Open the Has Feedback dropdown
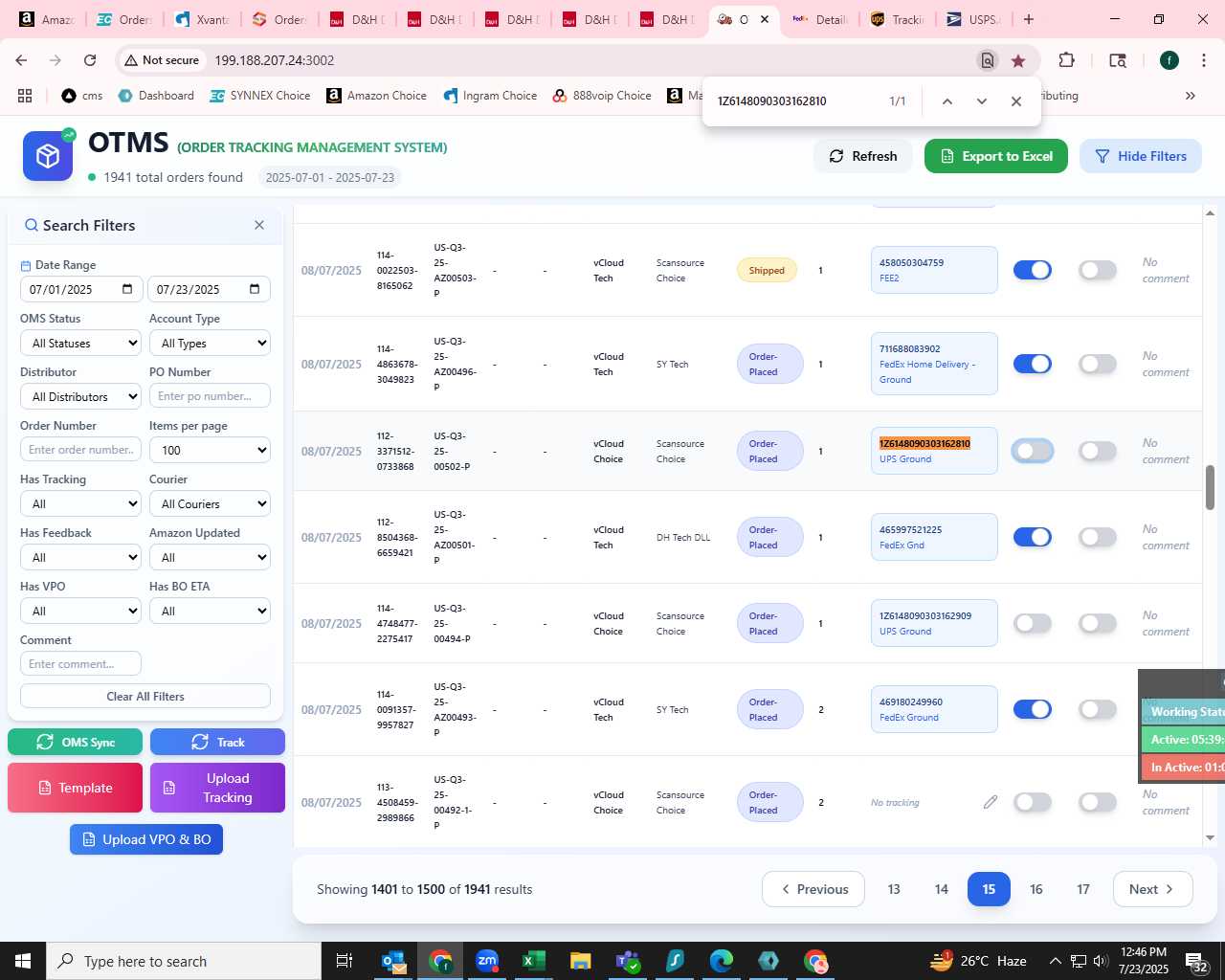This screenshot has height=980, width=1225. coord(80,557)
